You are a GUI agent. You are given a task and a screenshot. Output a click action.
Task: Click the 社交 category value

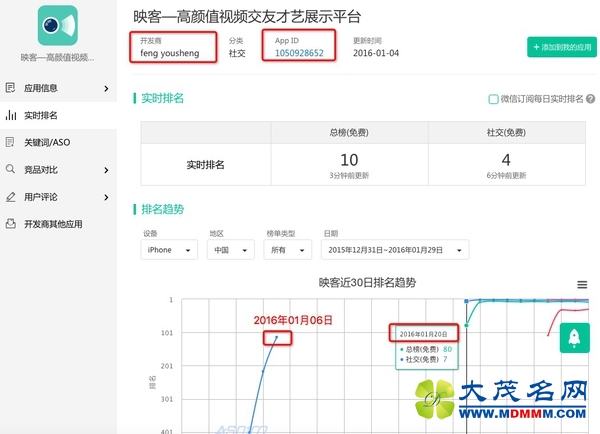pos(237,53)
